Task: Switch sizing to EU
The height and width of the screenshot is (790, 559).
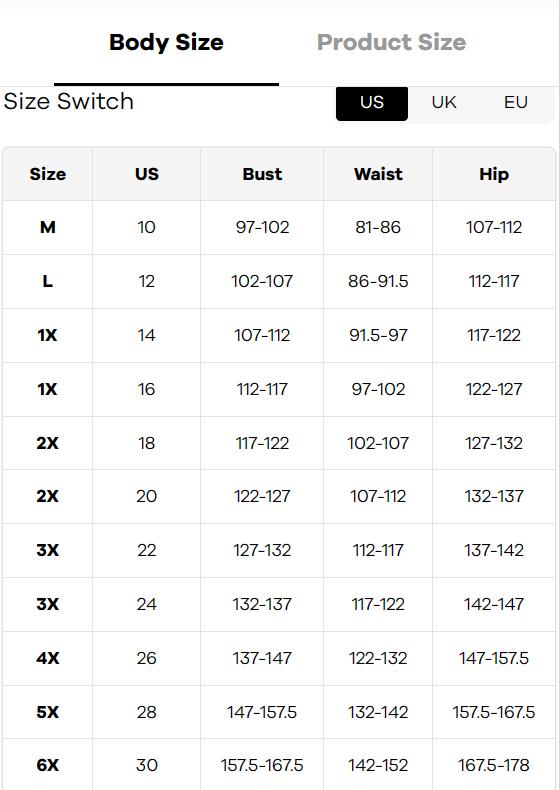Action: point(516,103)
